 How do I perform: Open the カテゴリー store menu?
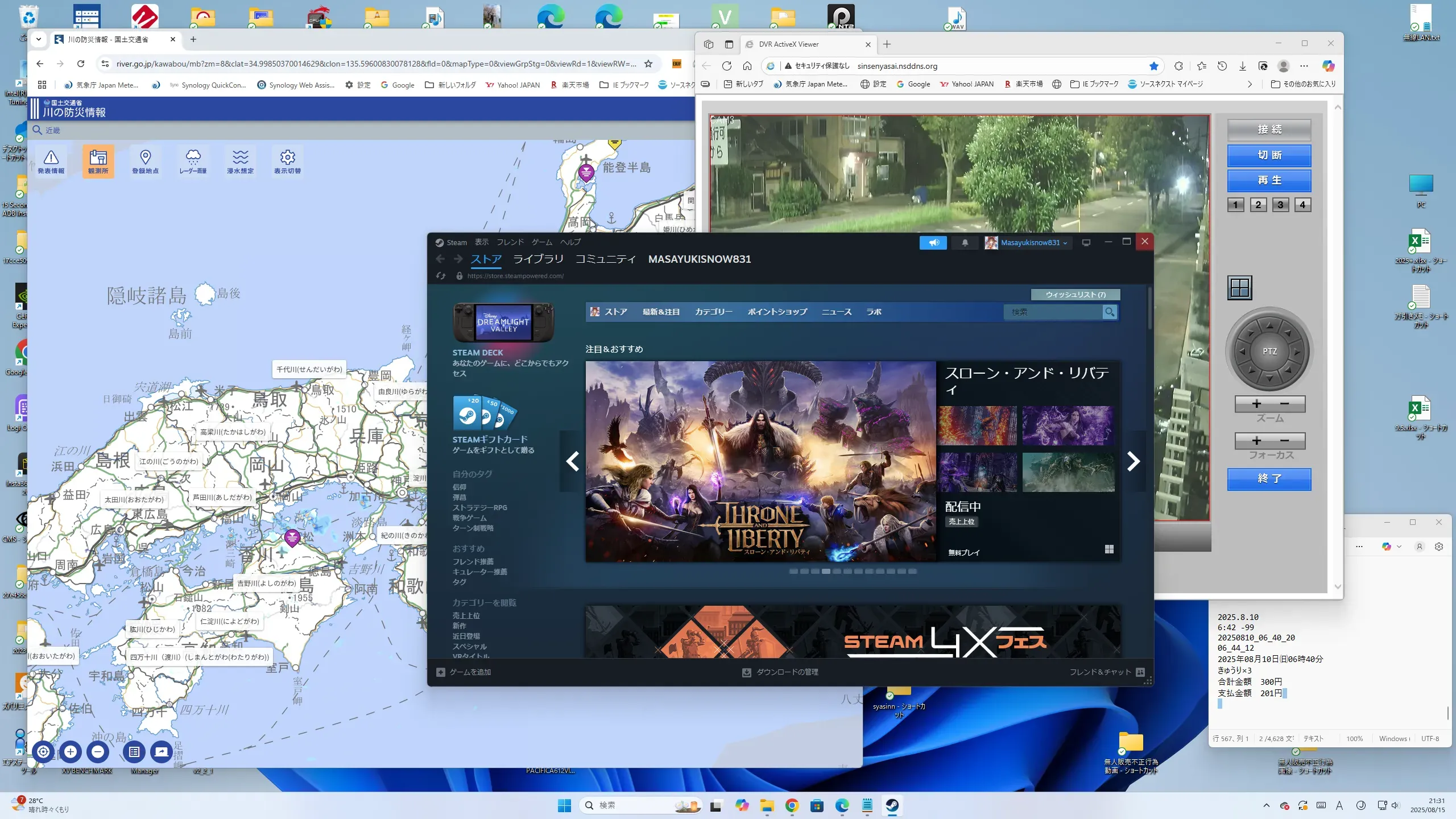tap(713, 312)
